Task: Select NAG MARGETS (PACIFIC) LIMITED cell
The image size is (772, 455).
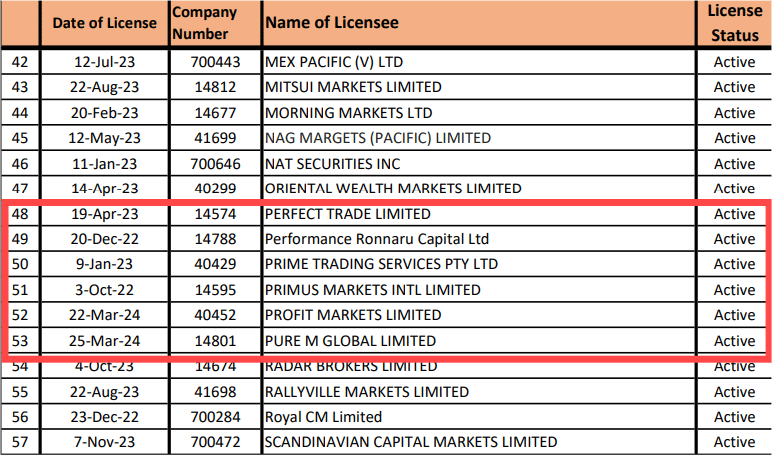Action: [378, 138]
